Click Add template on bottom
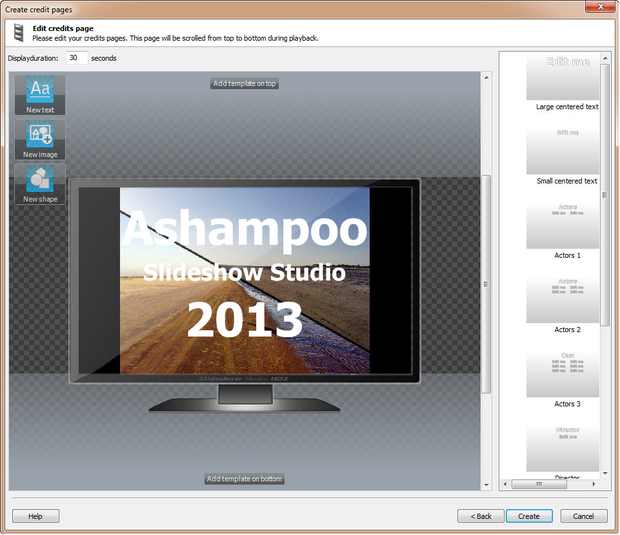The image size is (620, 535). [245, 479]
